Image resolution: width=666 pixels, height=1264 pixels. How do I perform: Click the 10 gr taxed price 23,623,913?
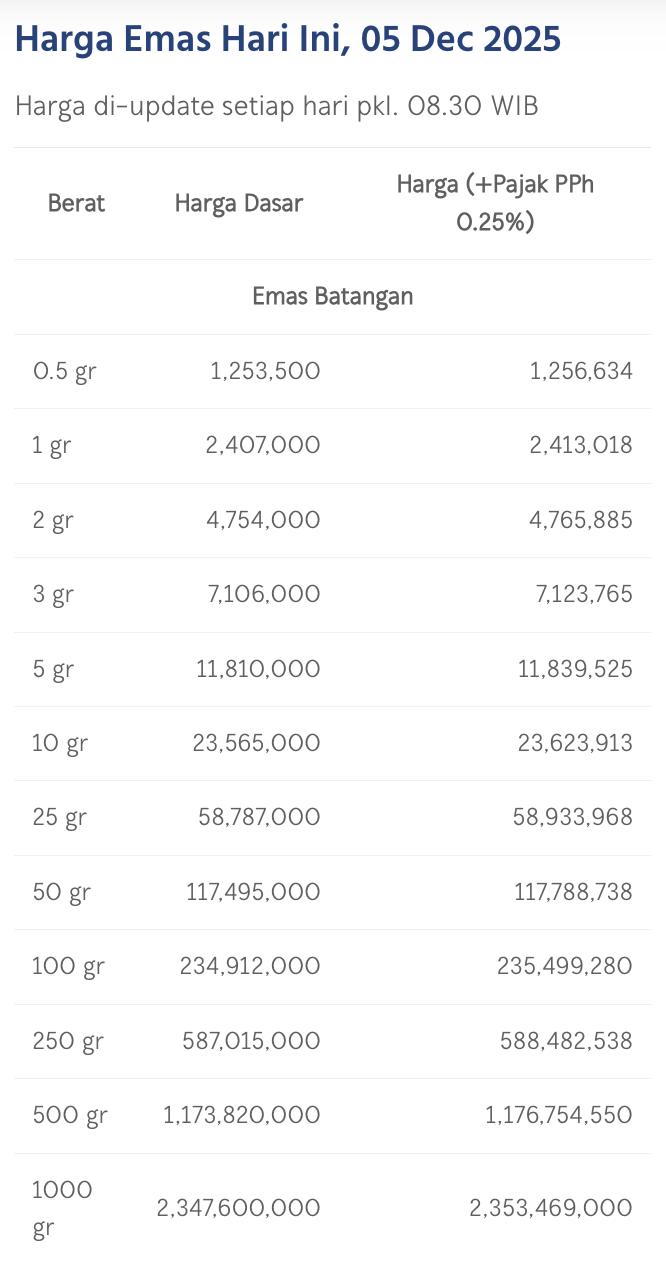[575, 743]
